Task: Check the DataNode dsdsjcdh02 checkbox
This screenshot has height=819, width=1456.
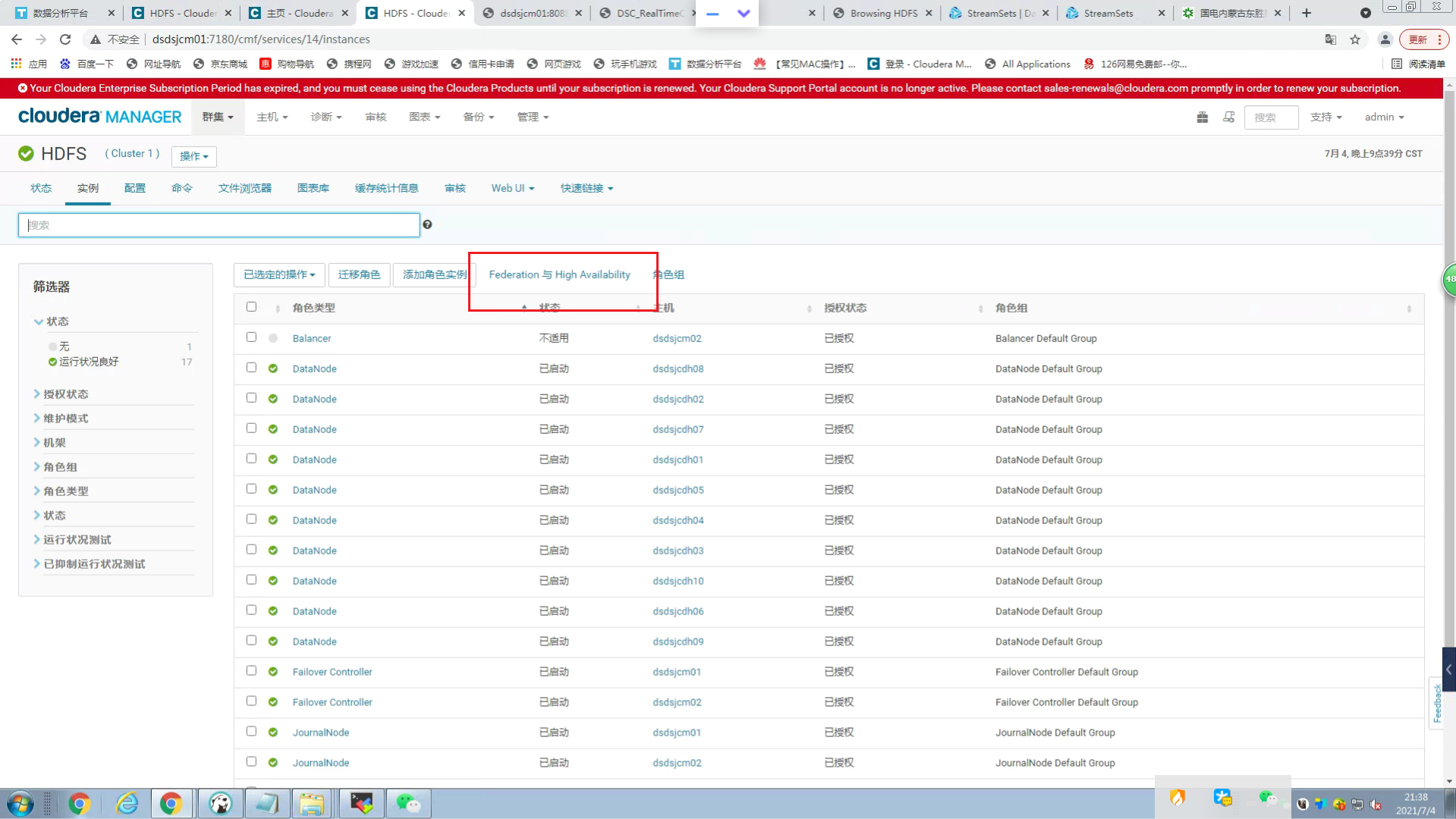Action: pyautogui.click(x=251, y=398)
